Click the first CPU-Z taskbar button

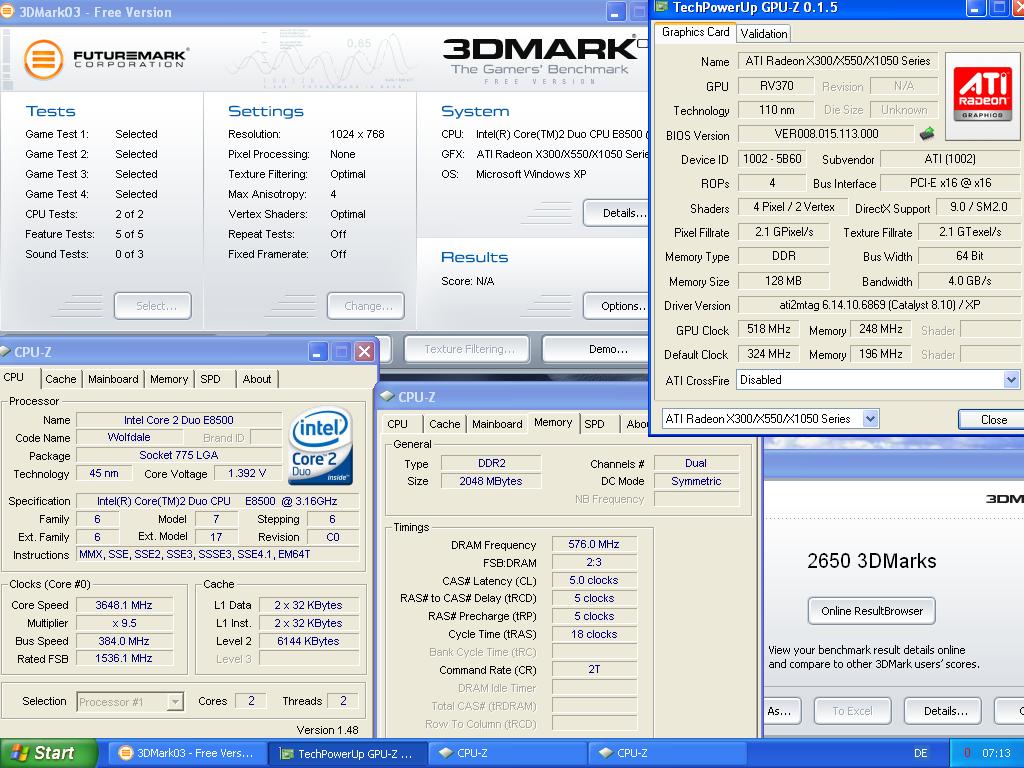pos(508,753)
